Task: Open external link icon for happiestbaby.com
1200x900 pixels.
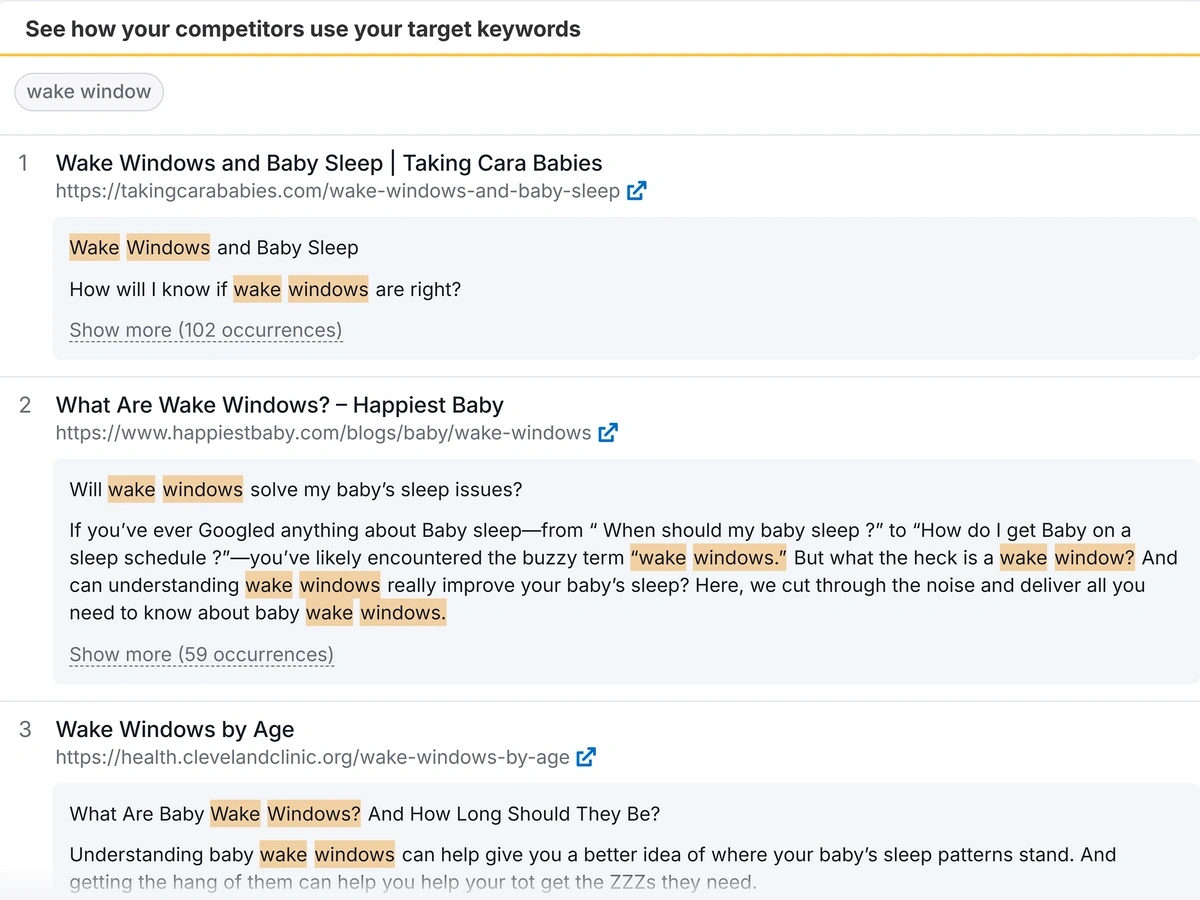Action: click(x=608, y=433)
